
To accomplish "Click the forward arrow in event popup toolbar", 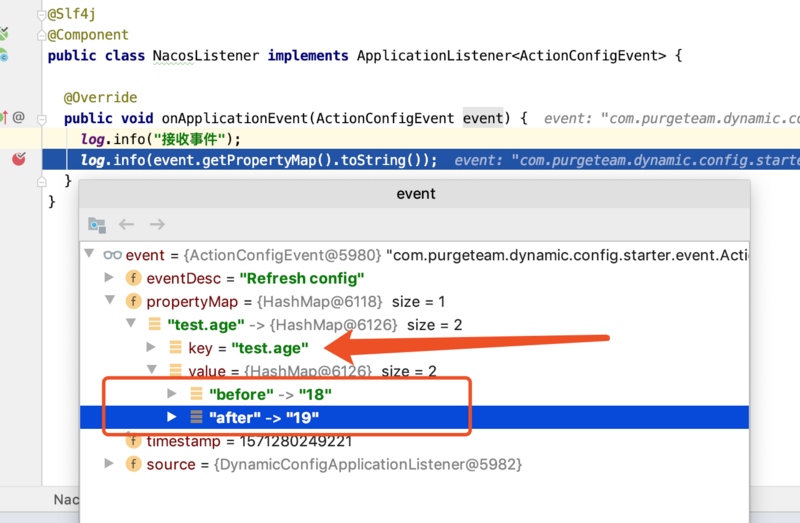I will [157, 224].
